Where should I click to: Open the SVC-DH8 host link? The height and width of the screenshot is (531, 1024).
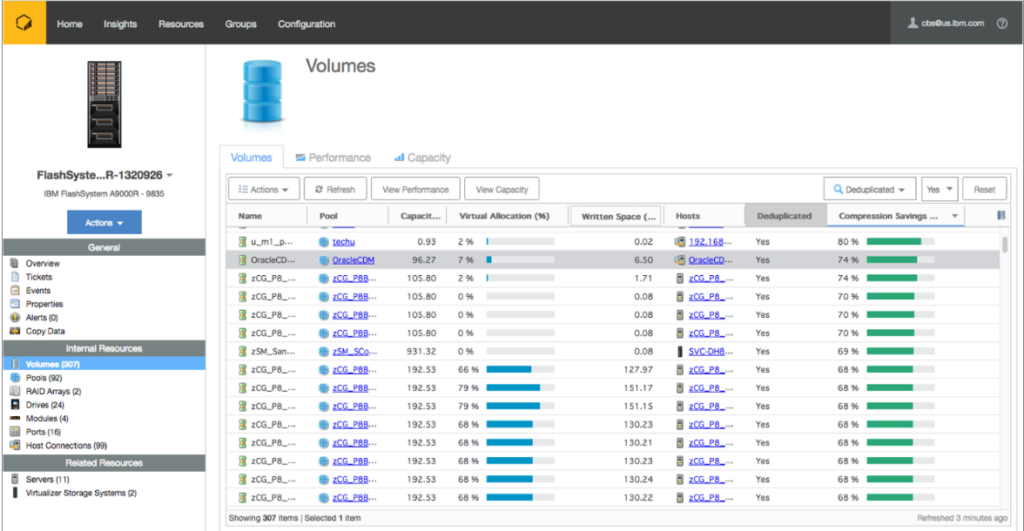point(707,351)
